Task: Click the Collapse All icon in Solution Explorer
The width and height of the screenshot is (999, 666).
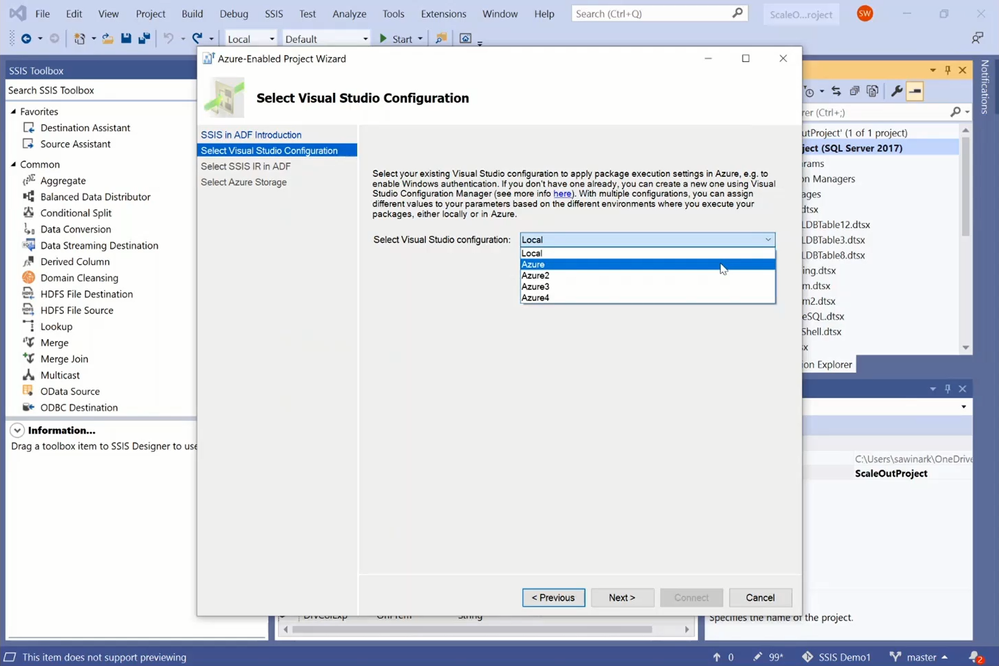Action: pyautogui.click(x=854, y=91)
